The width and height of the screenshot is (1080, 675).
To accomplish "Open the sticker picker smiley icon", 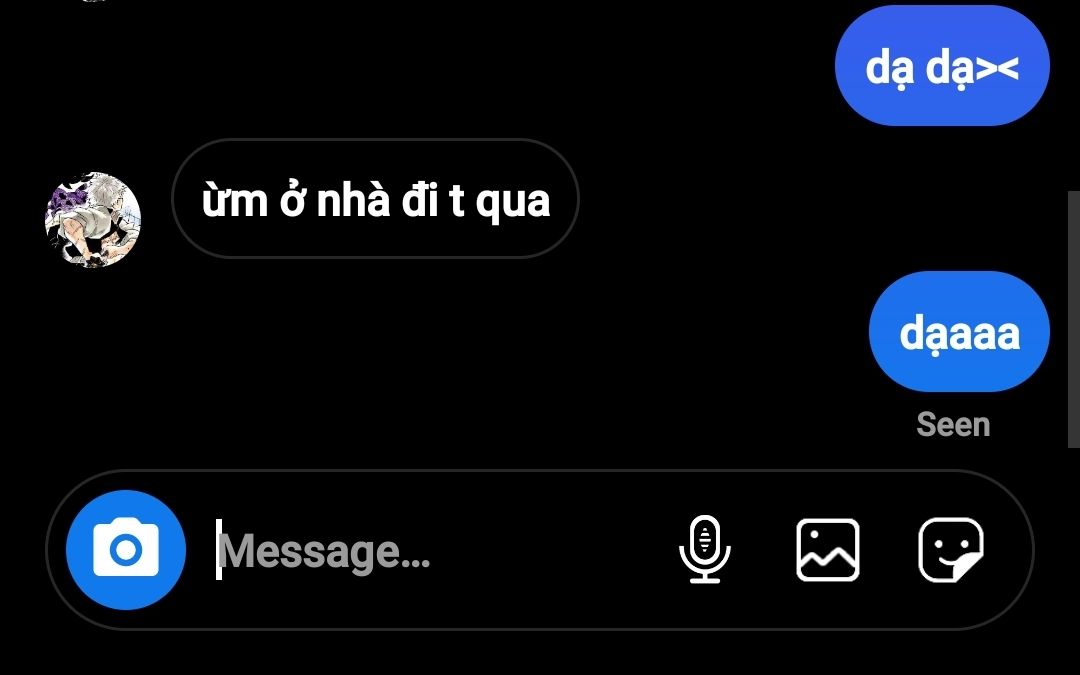I will pyautogui.click(x=951, y=550).
